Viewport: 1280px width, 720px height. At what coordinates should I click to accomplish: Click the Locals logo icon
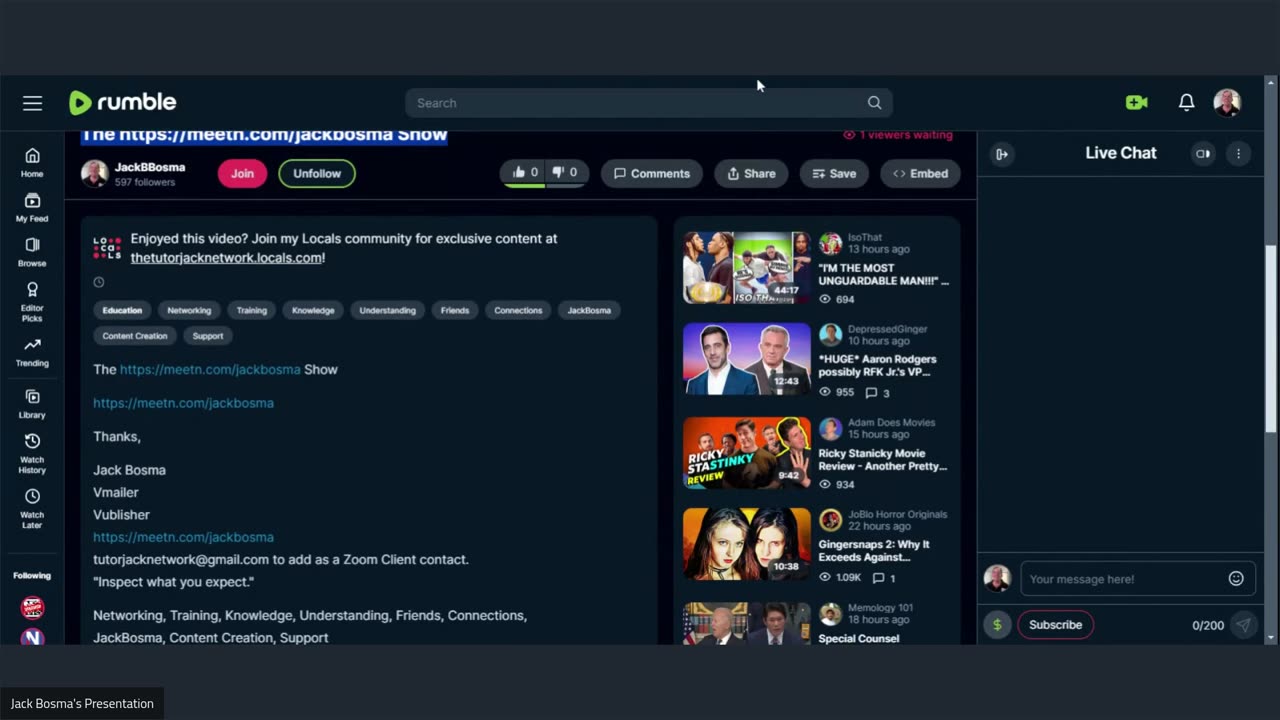click(x=107, y=247)
